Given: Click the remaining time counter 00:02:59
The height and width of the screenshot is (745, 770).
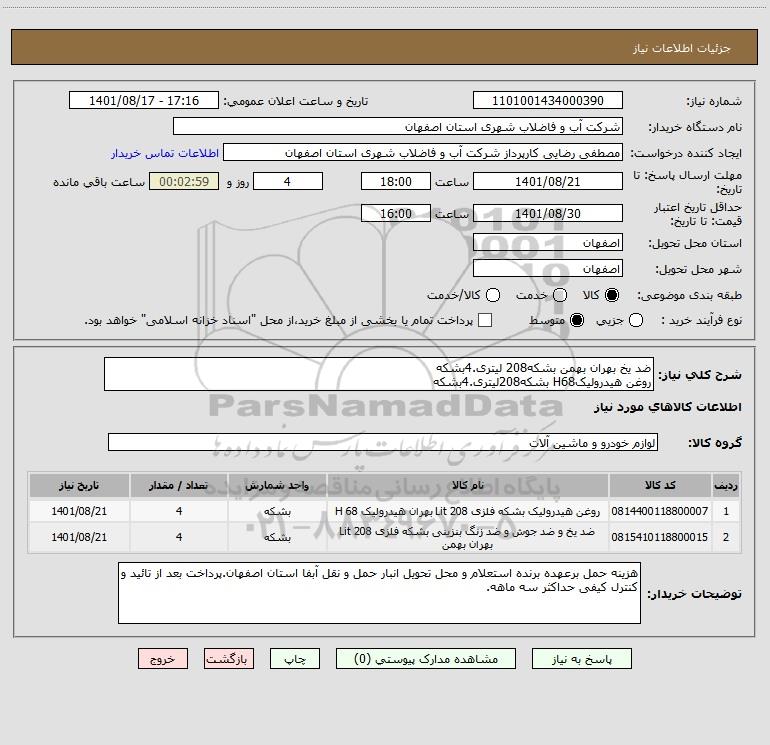Looking at the screenshot, I should (x=184, y=181).
